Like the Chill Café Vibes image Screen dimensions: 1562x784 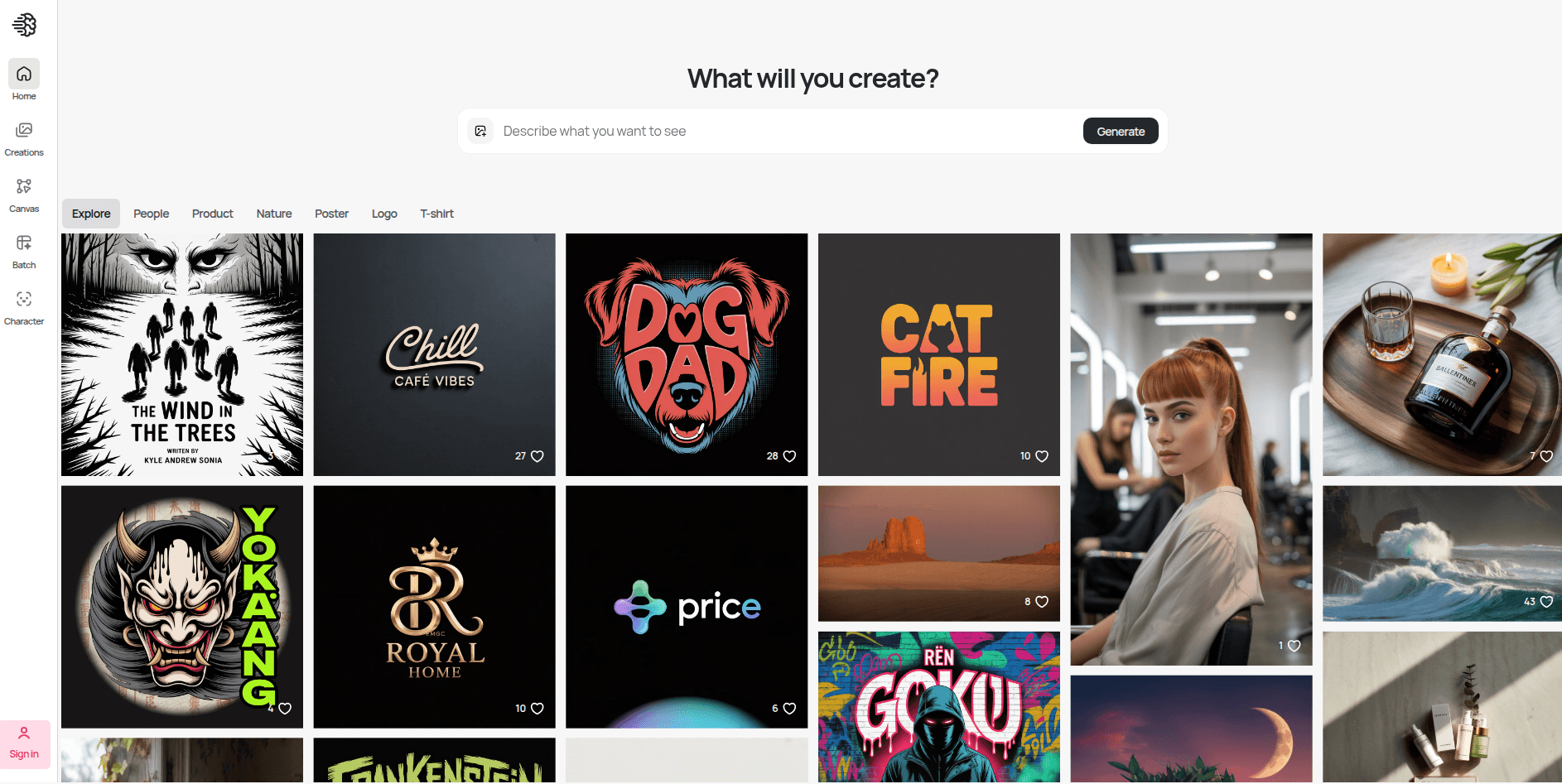(538, 456)
